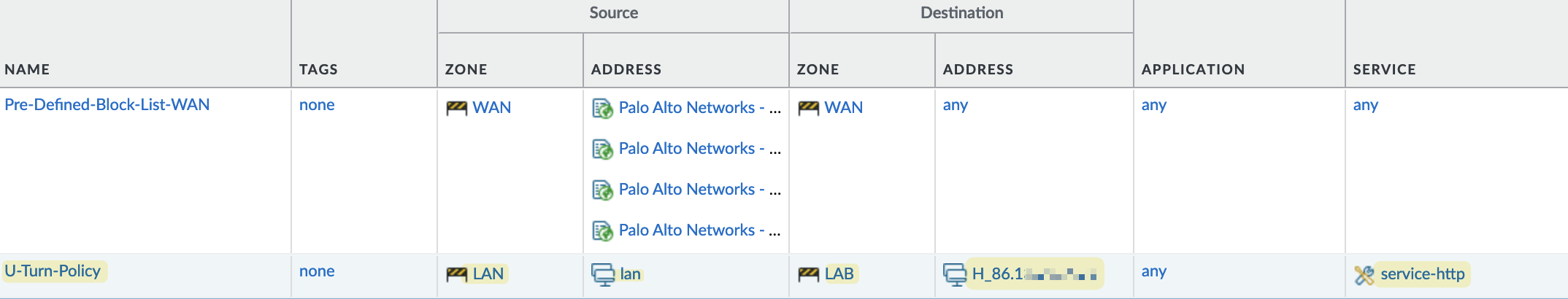
Task: Click the service-http tools icon
Action: 1364,275
